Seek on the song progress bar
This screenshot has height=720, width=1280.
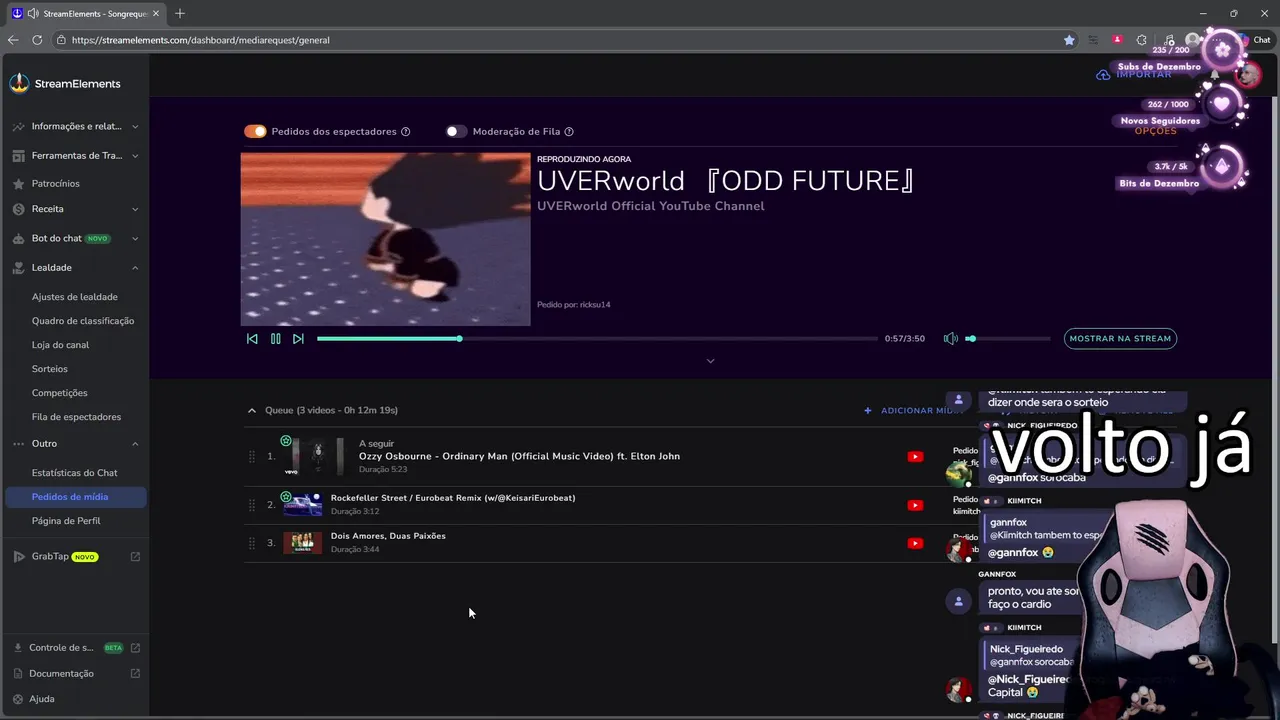(597, 339)
